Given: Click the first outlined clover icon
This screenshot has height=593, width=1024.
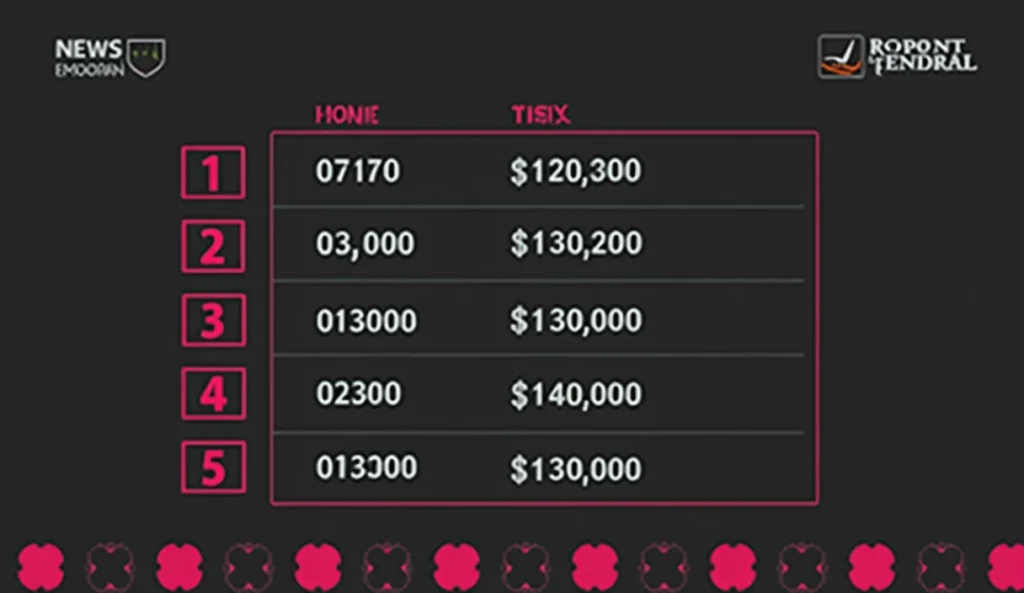Looking at the screenshot, I should click(110, 567).
